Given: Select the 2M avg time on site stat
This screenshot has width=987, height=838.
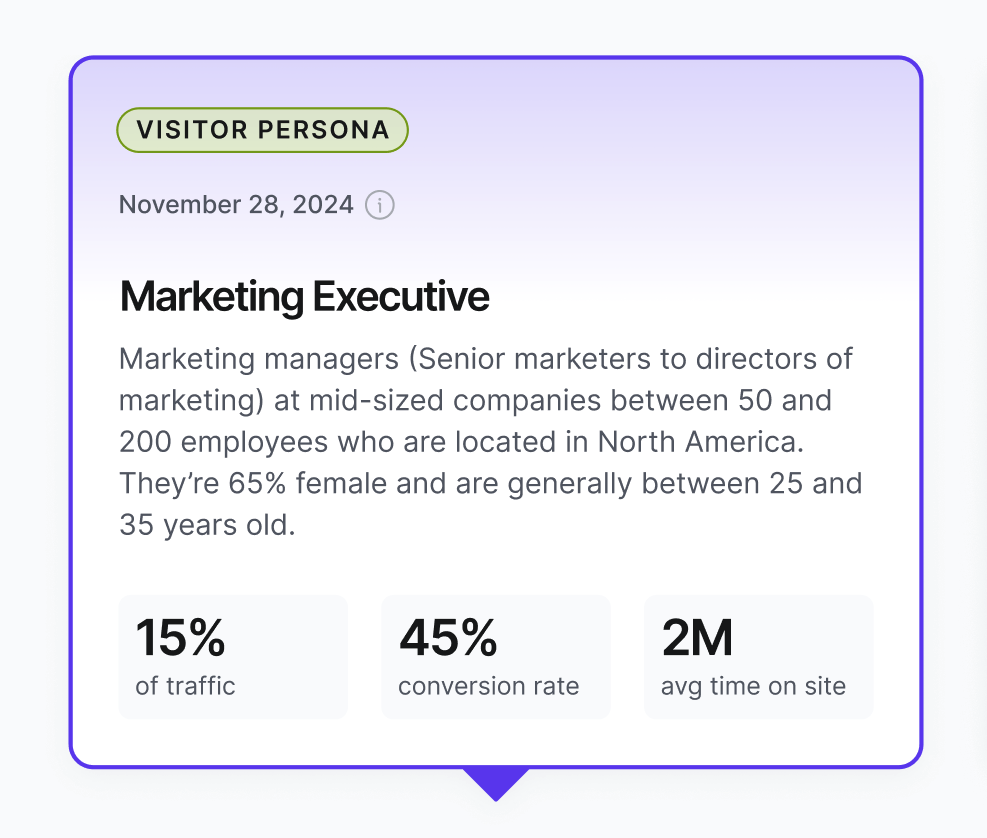Looking at the screenshot, I should pyautogui.click(x=758, y=656).
